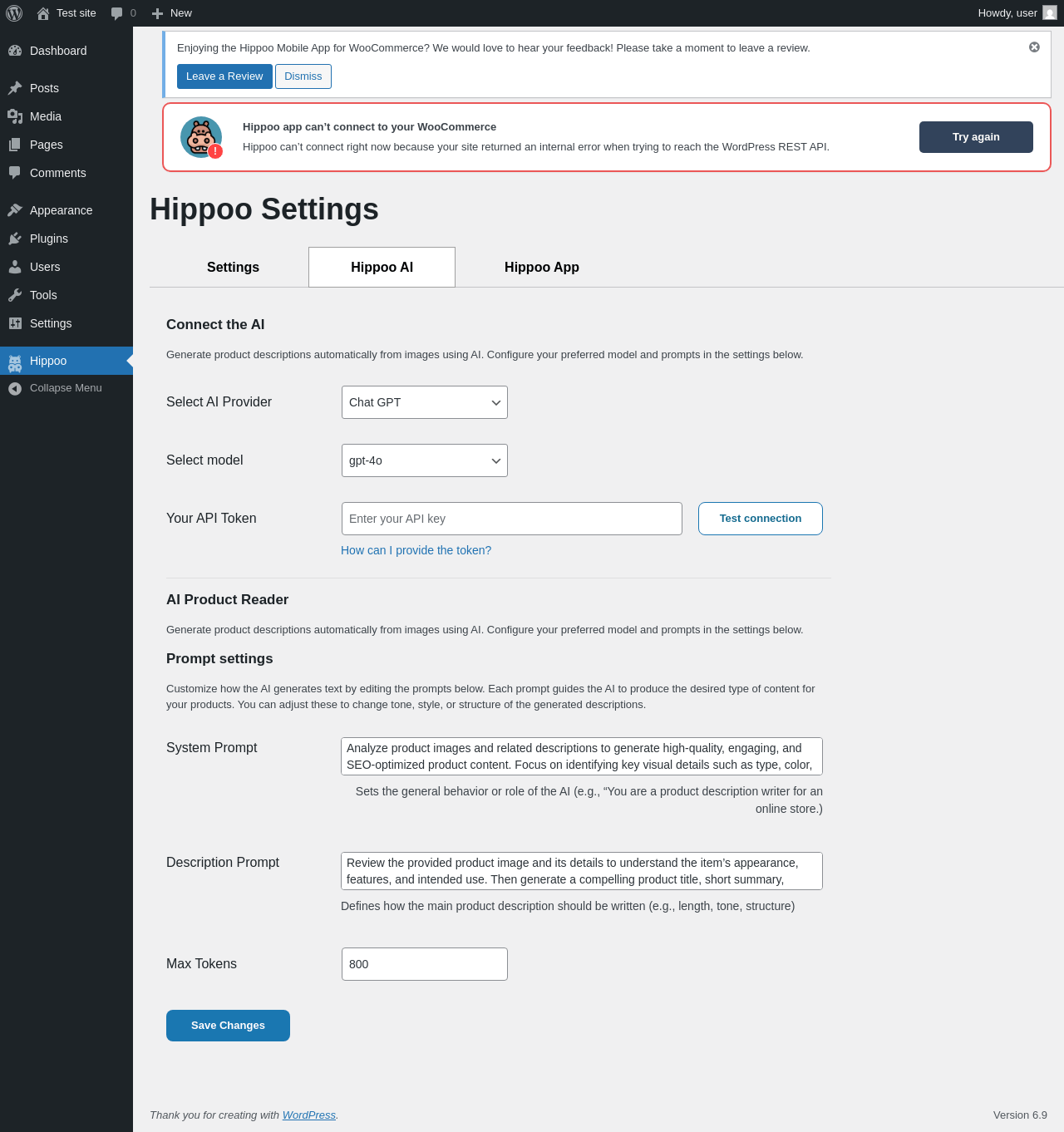The image size is (1064, 1132).
Task: Click the Prompt settings heading
Action: tap(219, 659)
